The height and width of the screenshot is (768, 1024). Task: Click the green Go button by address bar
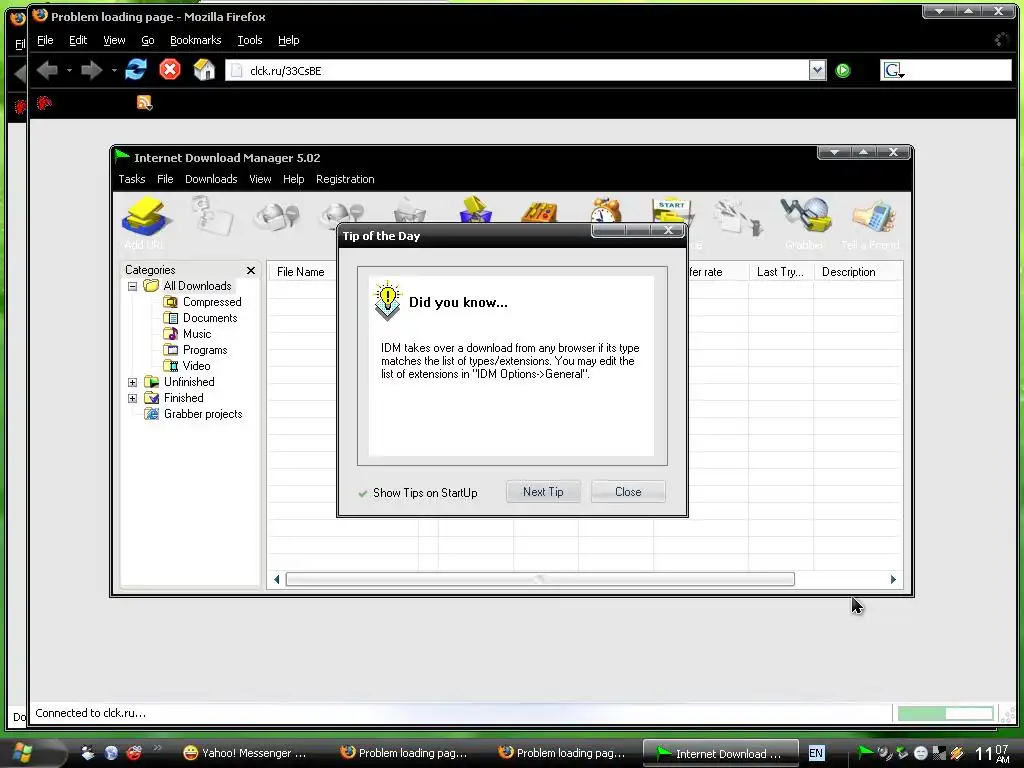[843, 71]
